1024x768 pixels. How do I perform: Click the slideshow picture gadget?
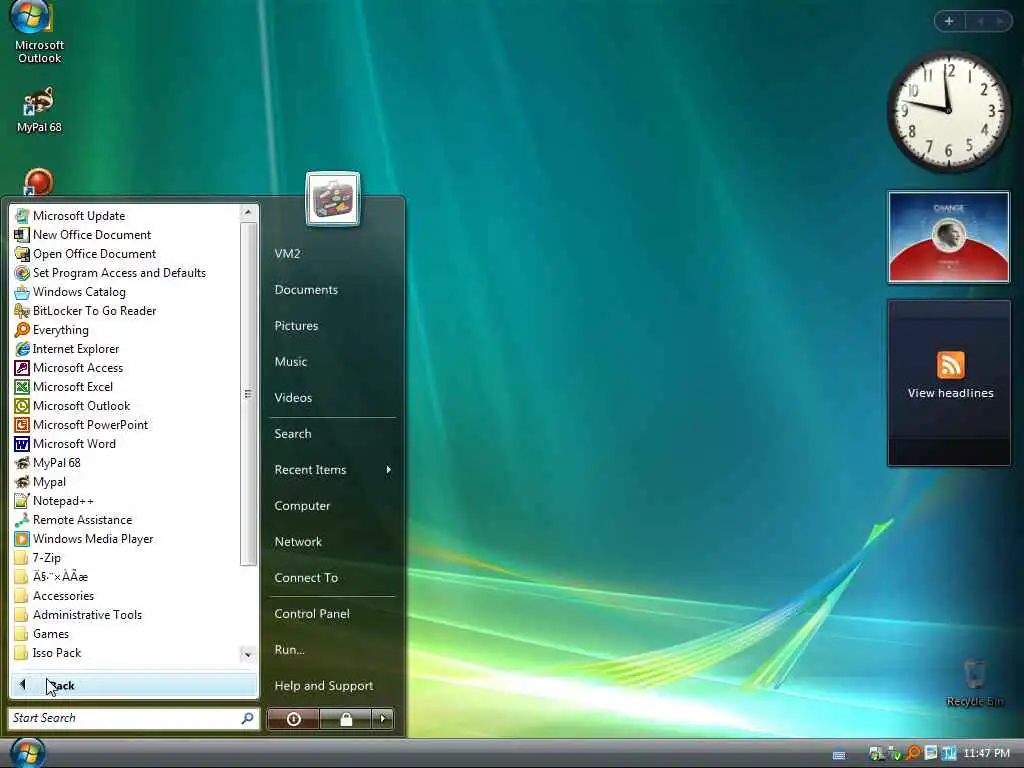(948, 237)
